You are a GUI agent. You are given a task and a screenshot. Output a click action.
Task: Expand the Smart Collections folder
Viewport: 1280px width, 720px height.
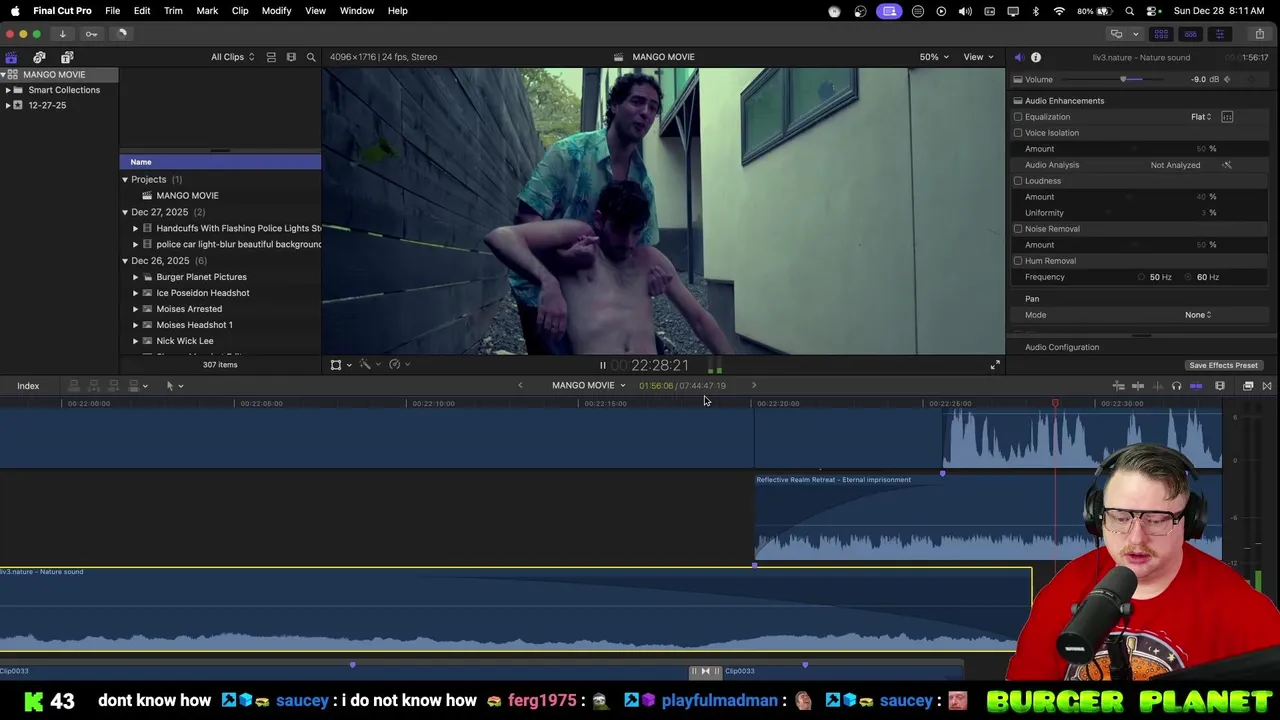[x=8, y=90]
